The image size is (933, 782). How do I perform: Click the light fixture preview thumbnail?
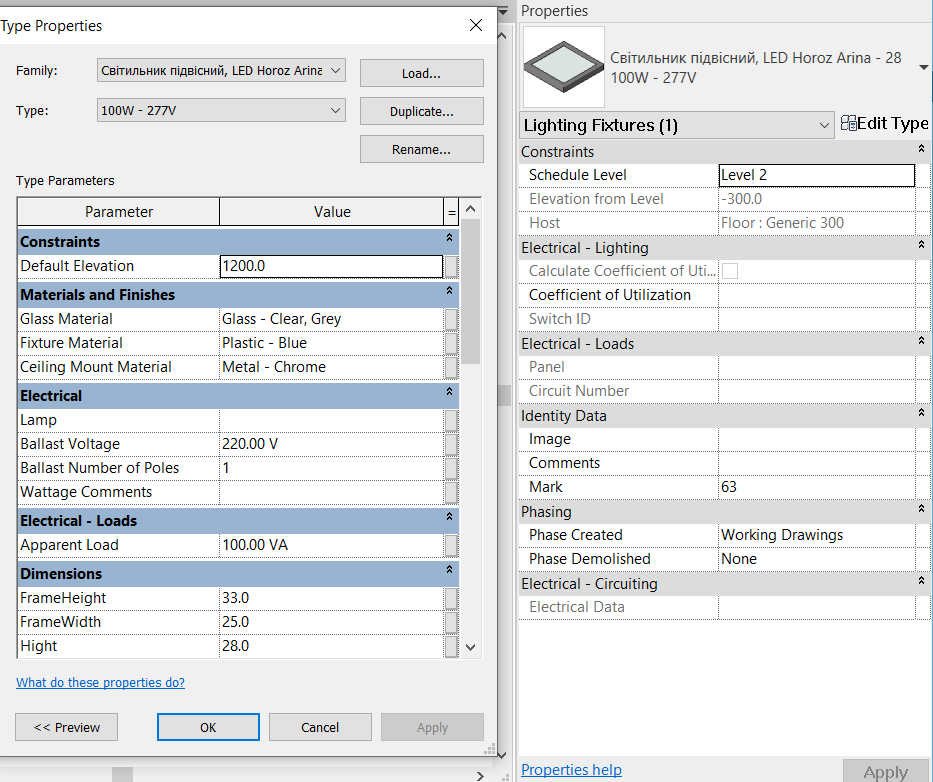[x=564, y=67]
